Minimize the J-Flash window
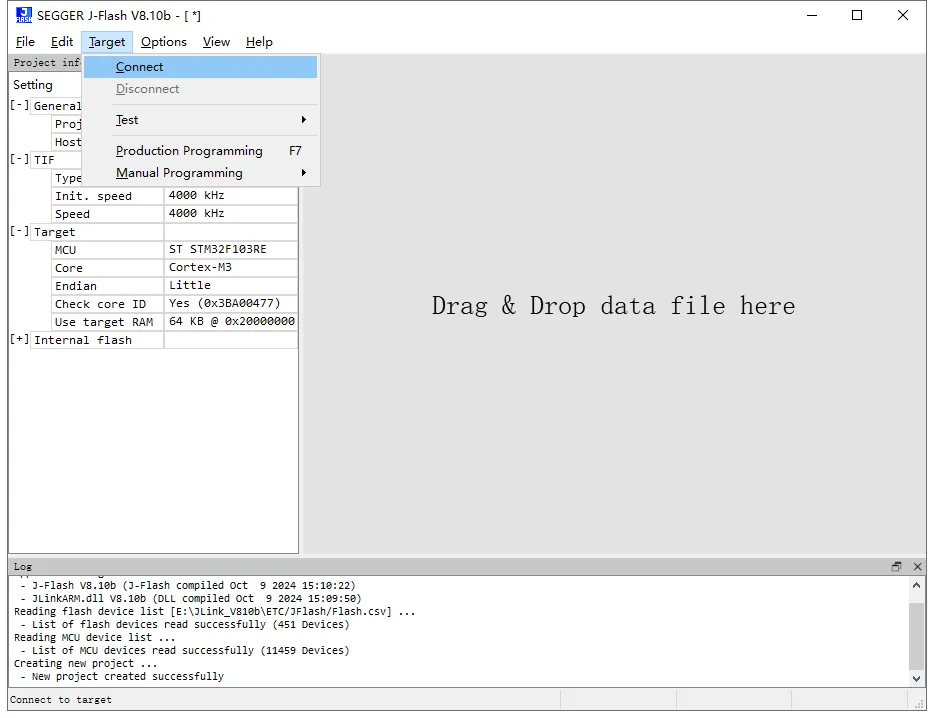Image resolution: width=934 pixels, height=718 pixels. 812,15
